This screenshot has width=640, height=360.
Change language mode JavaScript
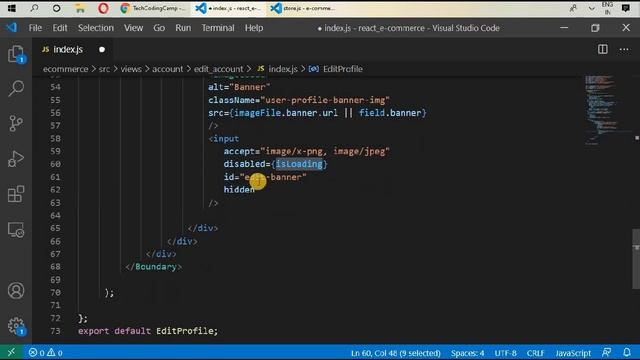573,353
